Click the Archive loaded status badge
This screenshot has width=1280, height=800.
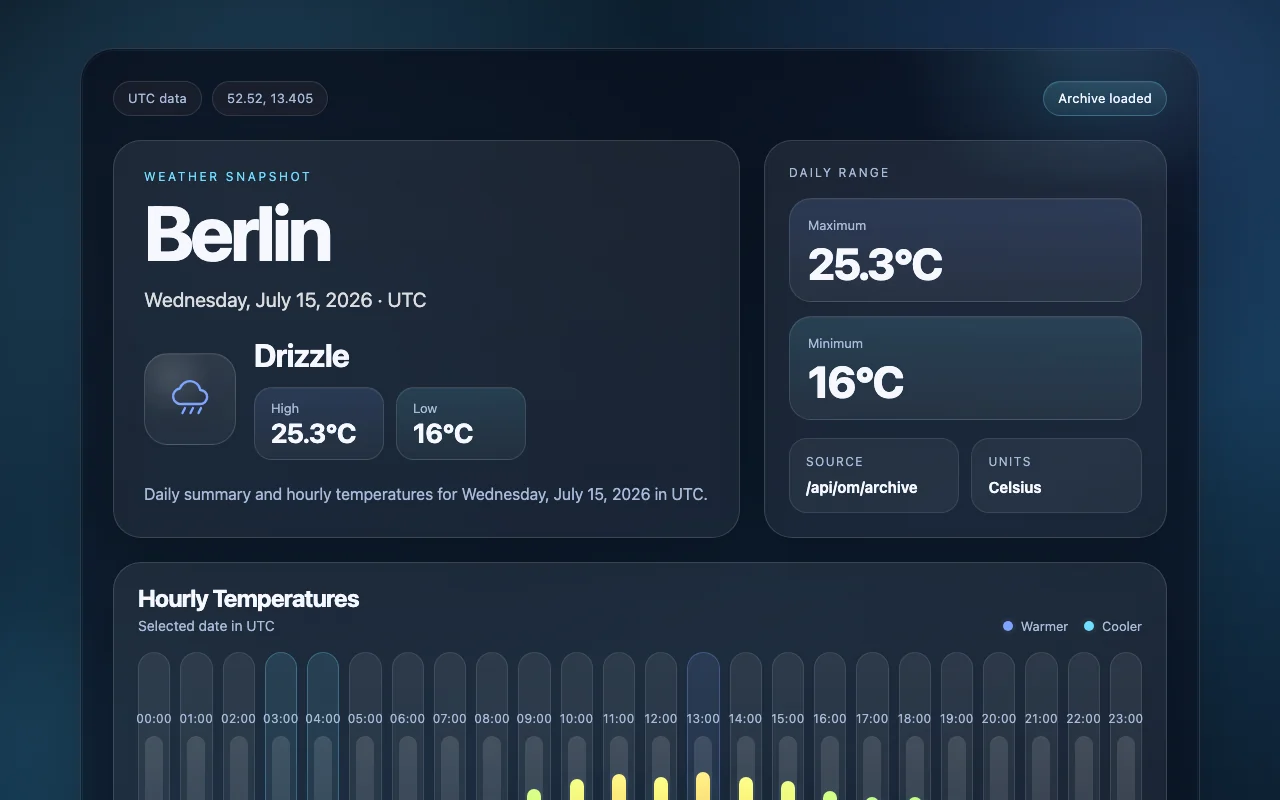pyautogui.click(x=1105, y=98)
